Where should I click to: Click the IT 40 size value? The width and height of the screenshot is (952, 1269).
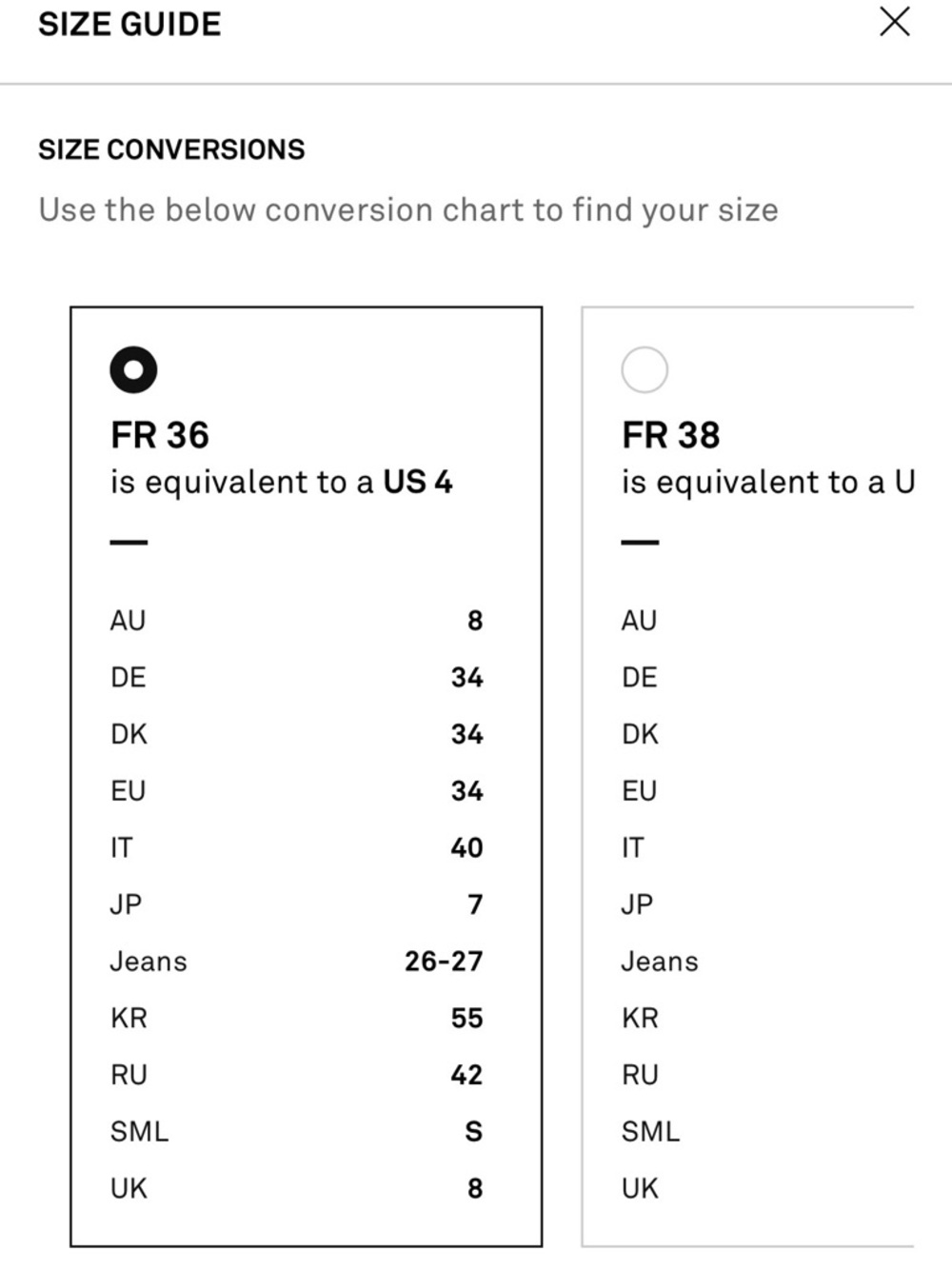point(466,848)
